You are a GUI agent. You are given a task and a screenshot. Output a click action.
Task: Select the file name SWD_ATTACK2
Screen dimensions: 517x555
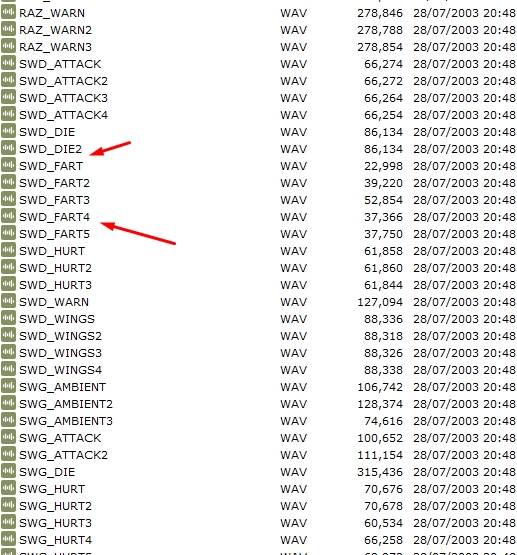point(63,81)
